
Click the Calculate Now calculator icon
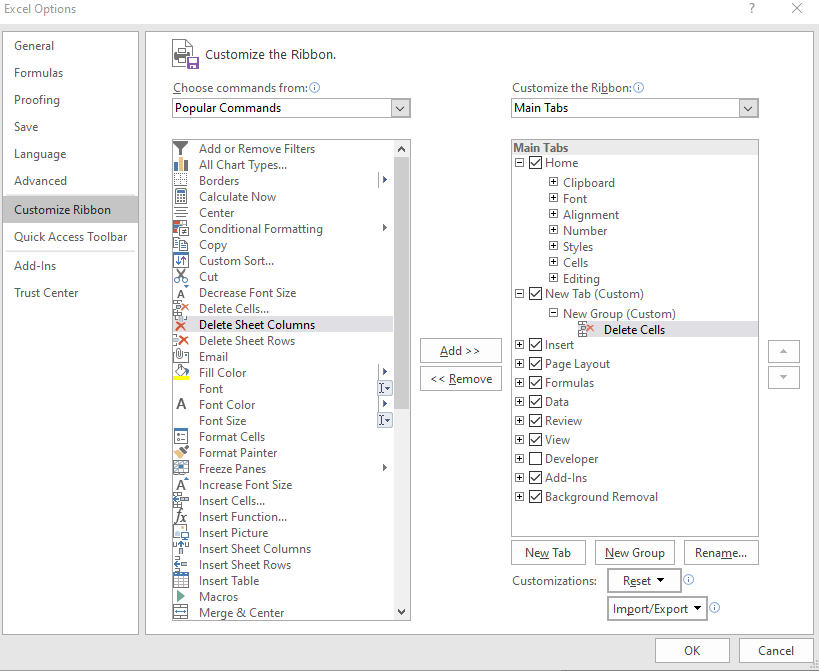(x=181, y=197)
